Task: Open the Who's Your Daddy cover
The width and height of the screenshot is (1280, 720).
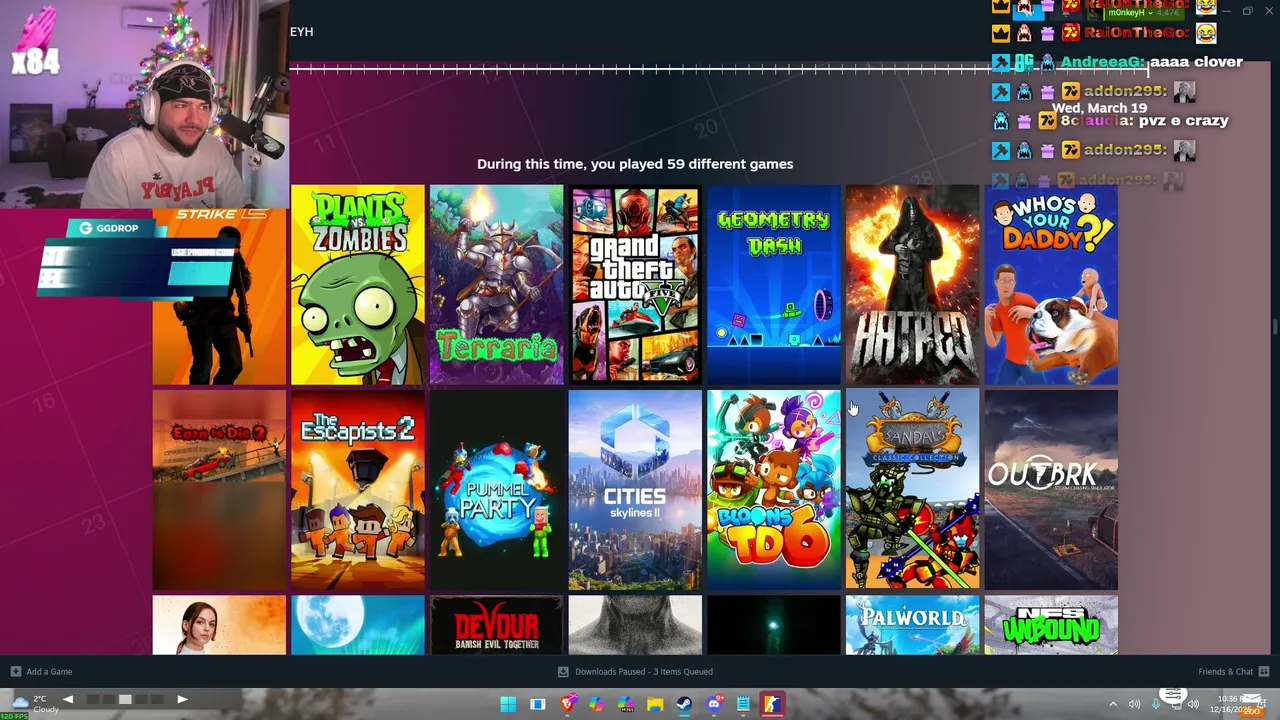Action: 1051,284
